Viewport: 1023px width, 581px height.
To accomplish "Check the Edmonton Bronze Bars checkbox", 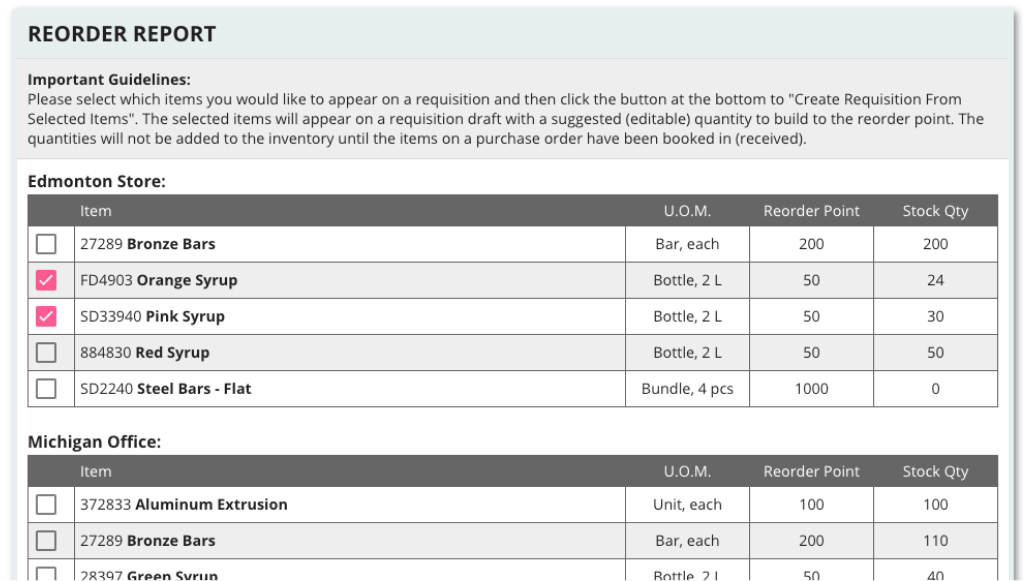I will coord(46,244).
